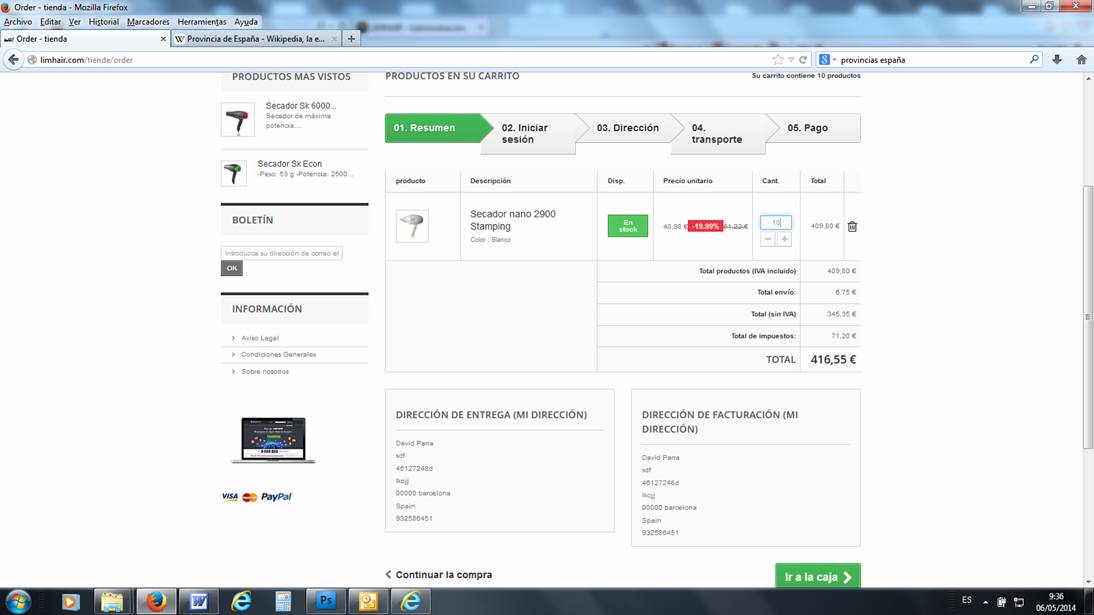The width and height of the screenshot is (1094, 615).
Task: Click the PayPal payment logo
Action: click(276, 497)
